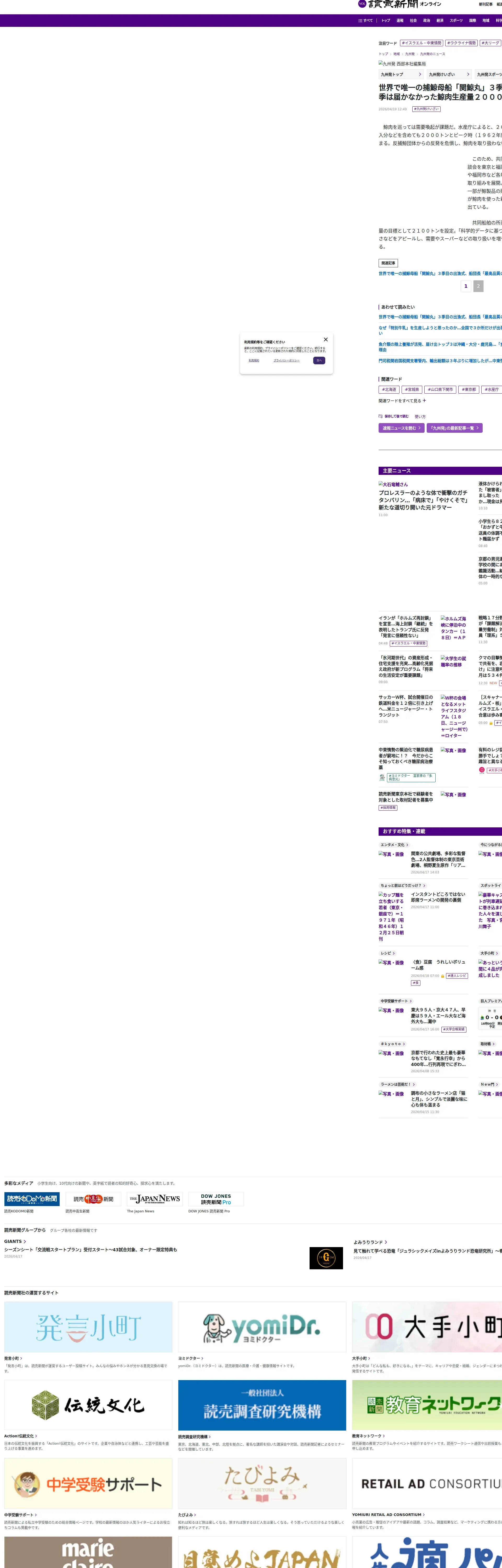Open the ちょっと前はどうだっけ？ category link
This screenshot has height=1568, width=502.
[x=403, y=886]
